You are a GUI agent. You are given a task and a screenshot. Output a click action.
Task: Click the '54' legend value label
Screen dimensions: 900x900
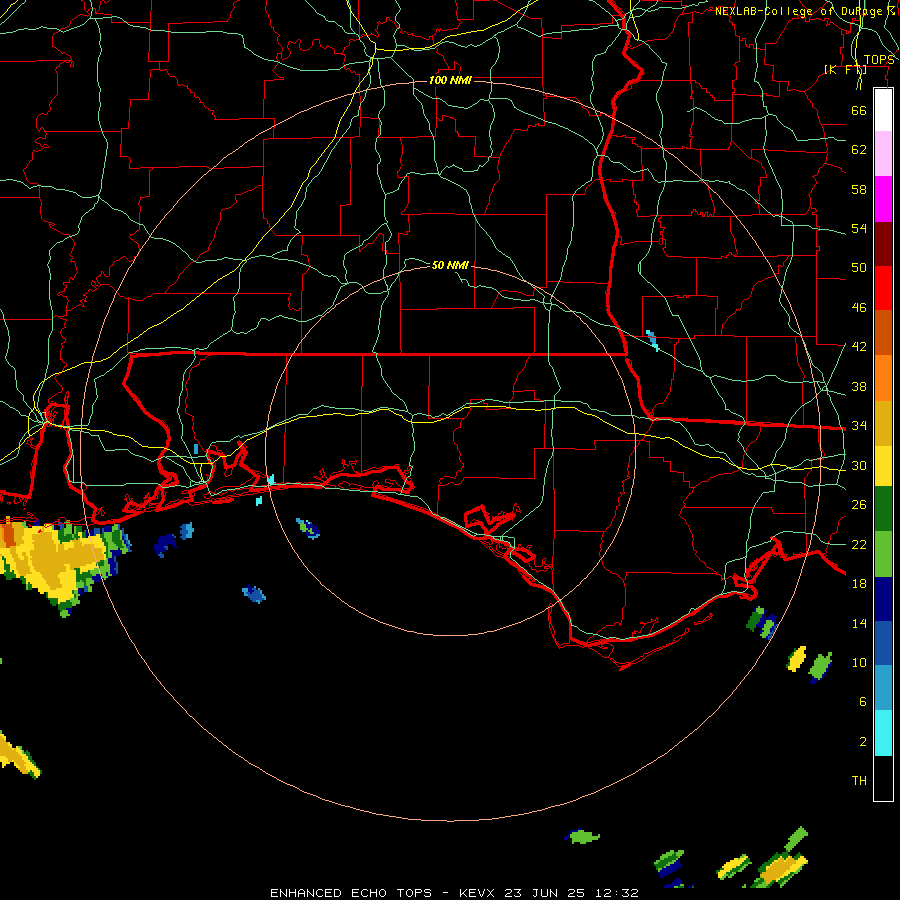[x=859, y=228]
